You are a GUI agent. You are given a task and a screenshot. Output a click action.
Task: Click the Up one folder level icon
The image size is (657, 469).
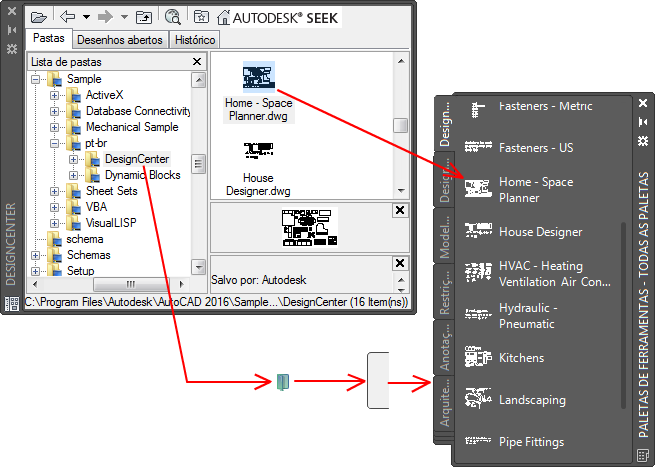(144, 17)
